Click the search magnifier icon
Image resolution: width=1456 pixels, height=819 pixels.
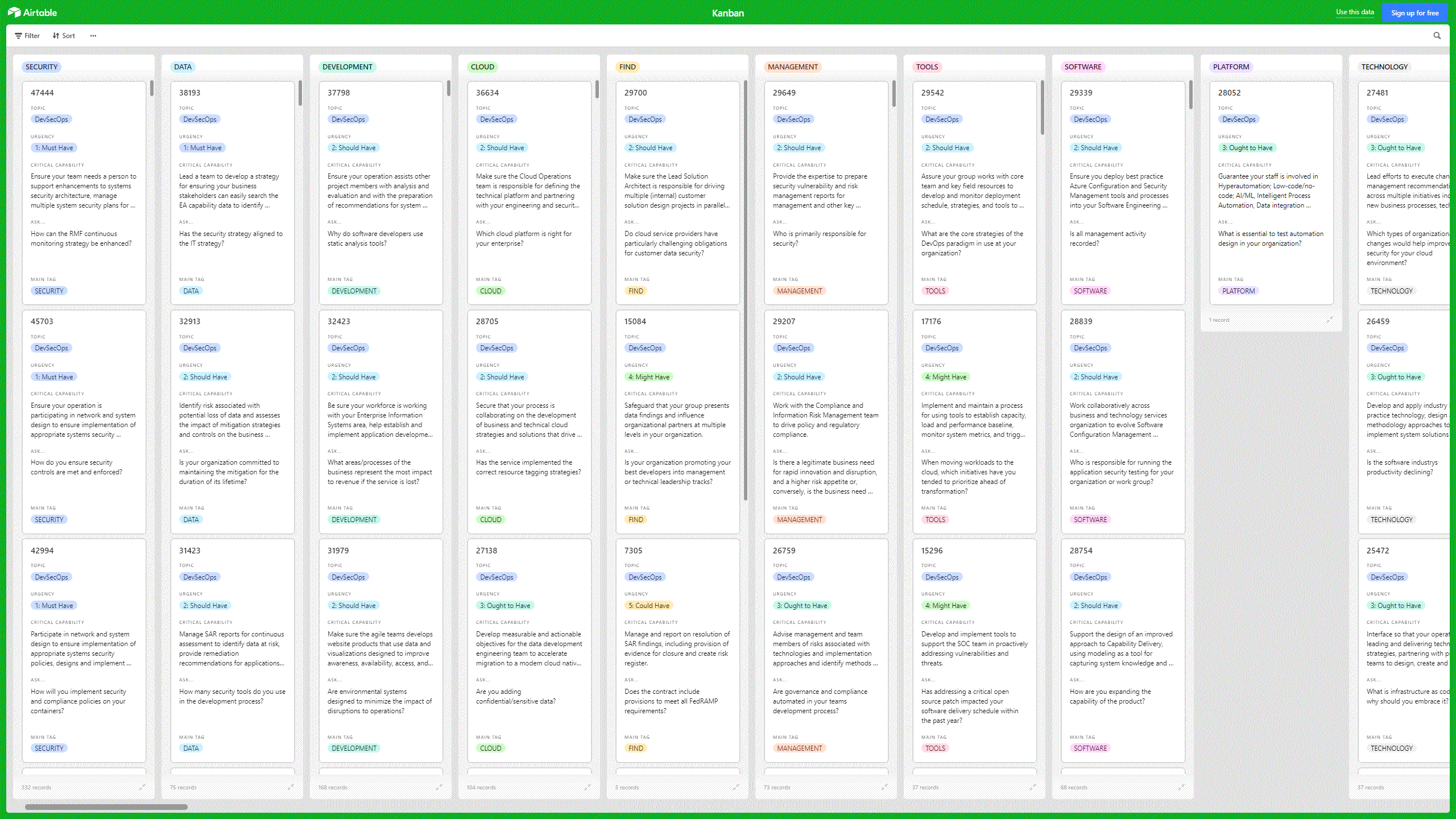click(1437, 35)
